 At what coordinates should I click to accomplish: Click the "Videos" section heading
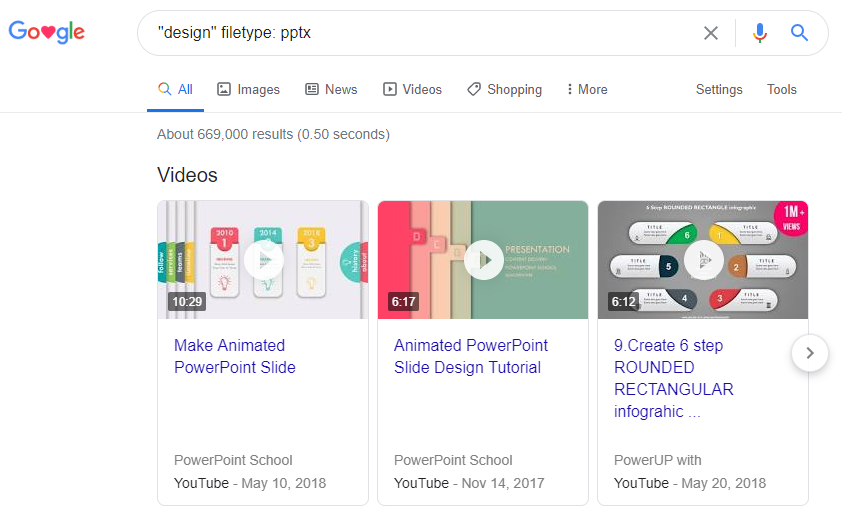click(x=187, y=175)
